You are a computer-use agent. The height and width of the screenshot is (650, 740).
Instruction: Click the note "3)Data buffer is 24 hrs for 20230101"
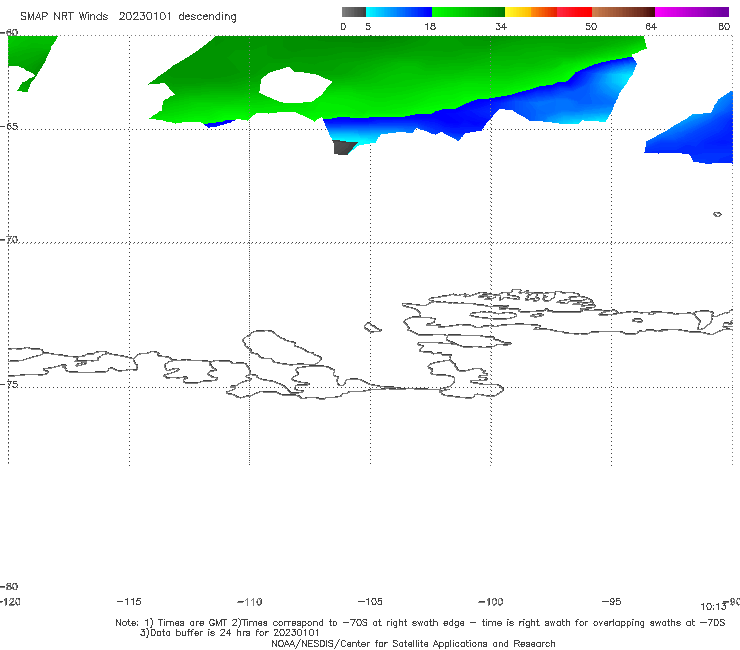click(230, 633)
